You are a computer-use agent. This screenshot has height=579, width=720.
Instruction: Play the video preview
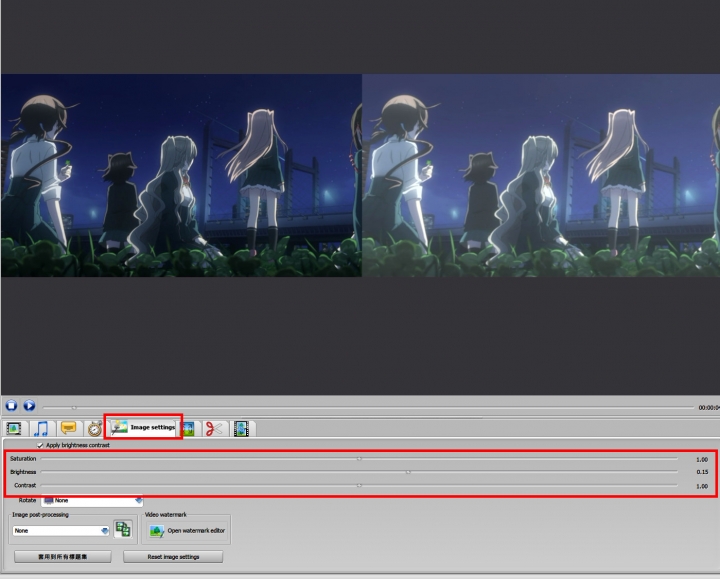pyautogui.click(x=29, y=405)
